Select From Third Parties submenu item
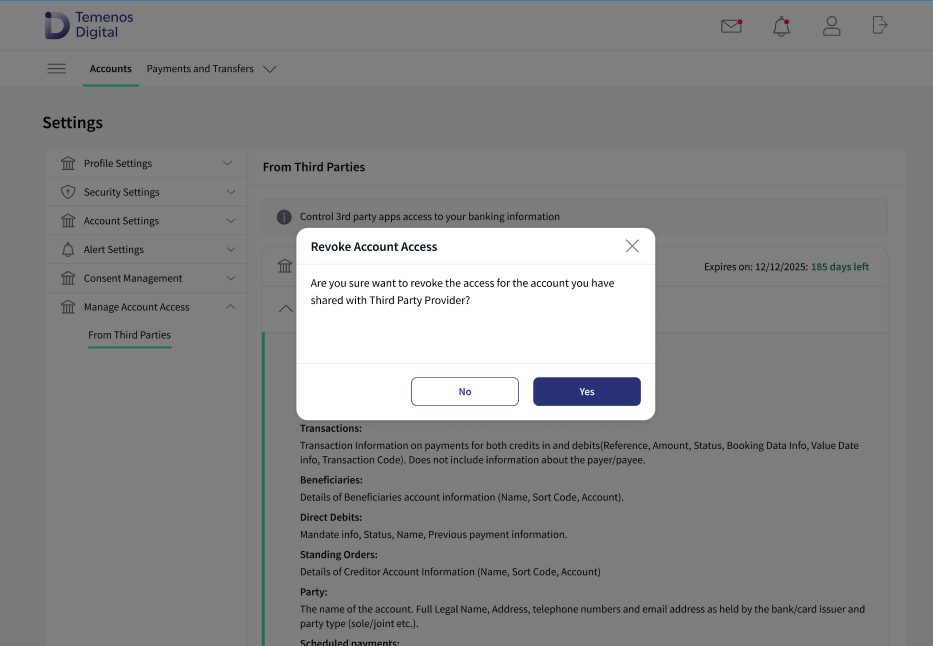 coord(130,335)
